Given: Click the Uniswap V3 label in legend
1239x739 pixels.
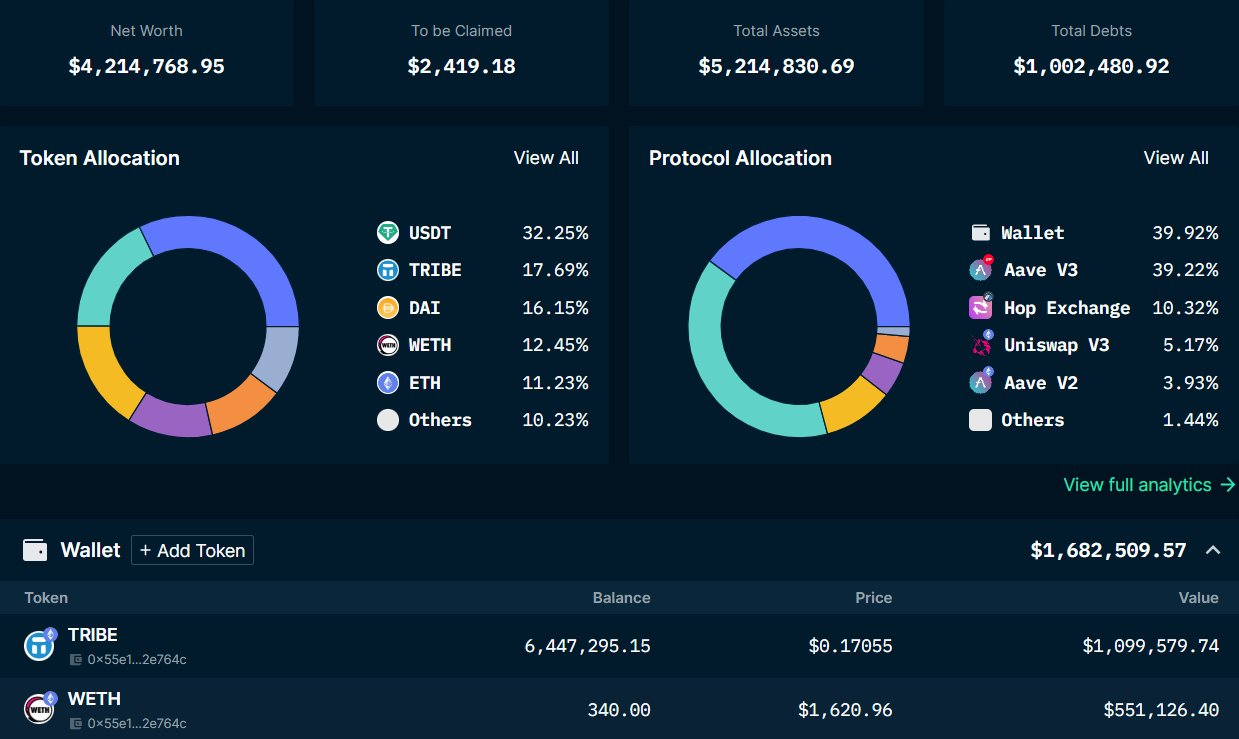Looking at the screenshot, I should tap(1057, 345).
